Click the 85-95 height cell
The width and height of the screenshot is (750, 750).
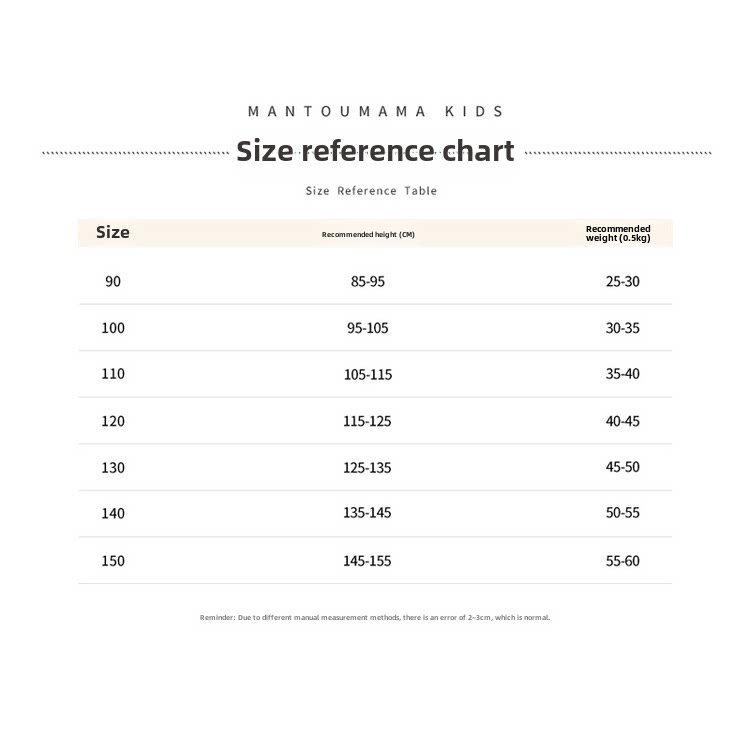[x=368, y=282]
